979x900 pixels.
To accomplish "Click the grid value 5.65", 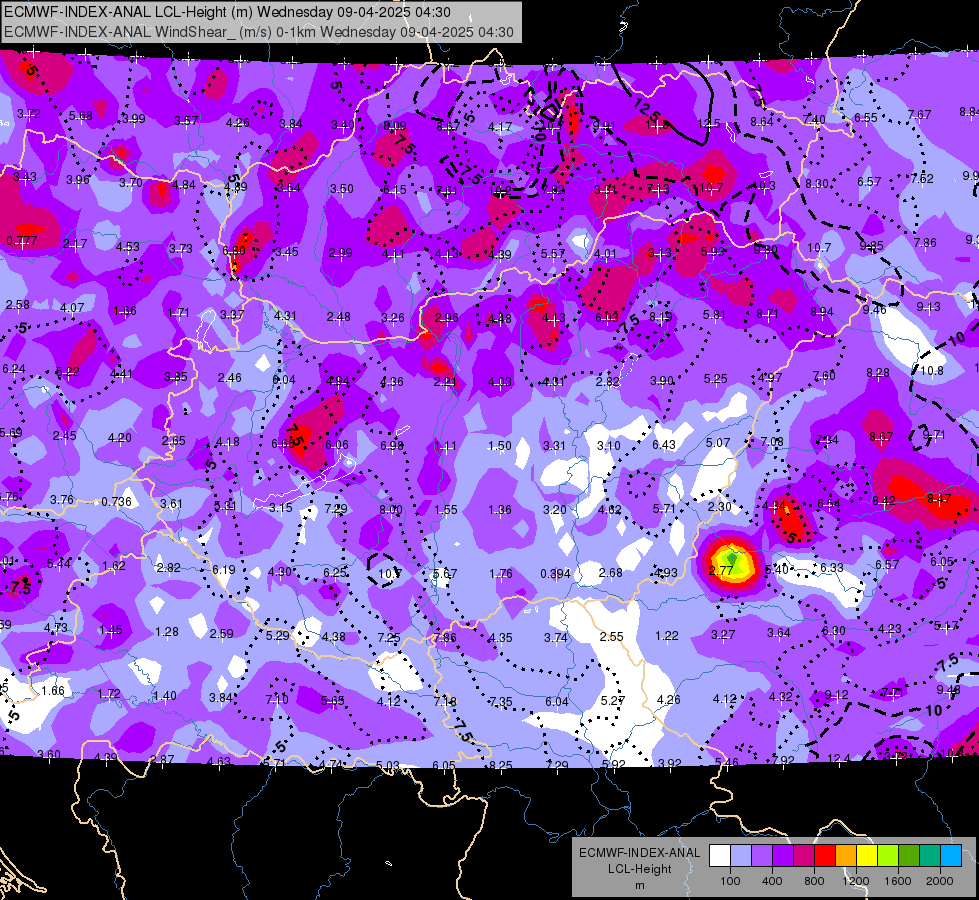I will point(333,701).
